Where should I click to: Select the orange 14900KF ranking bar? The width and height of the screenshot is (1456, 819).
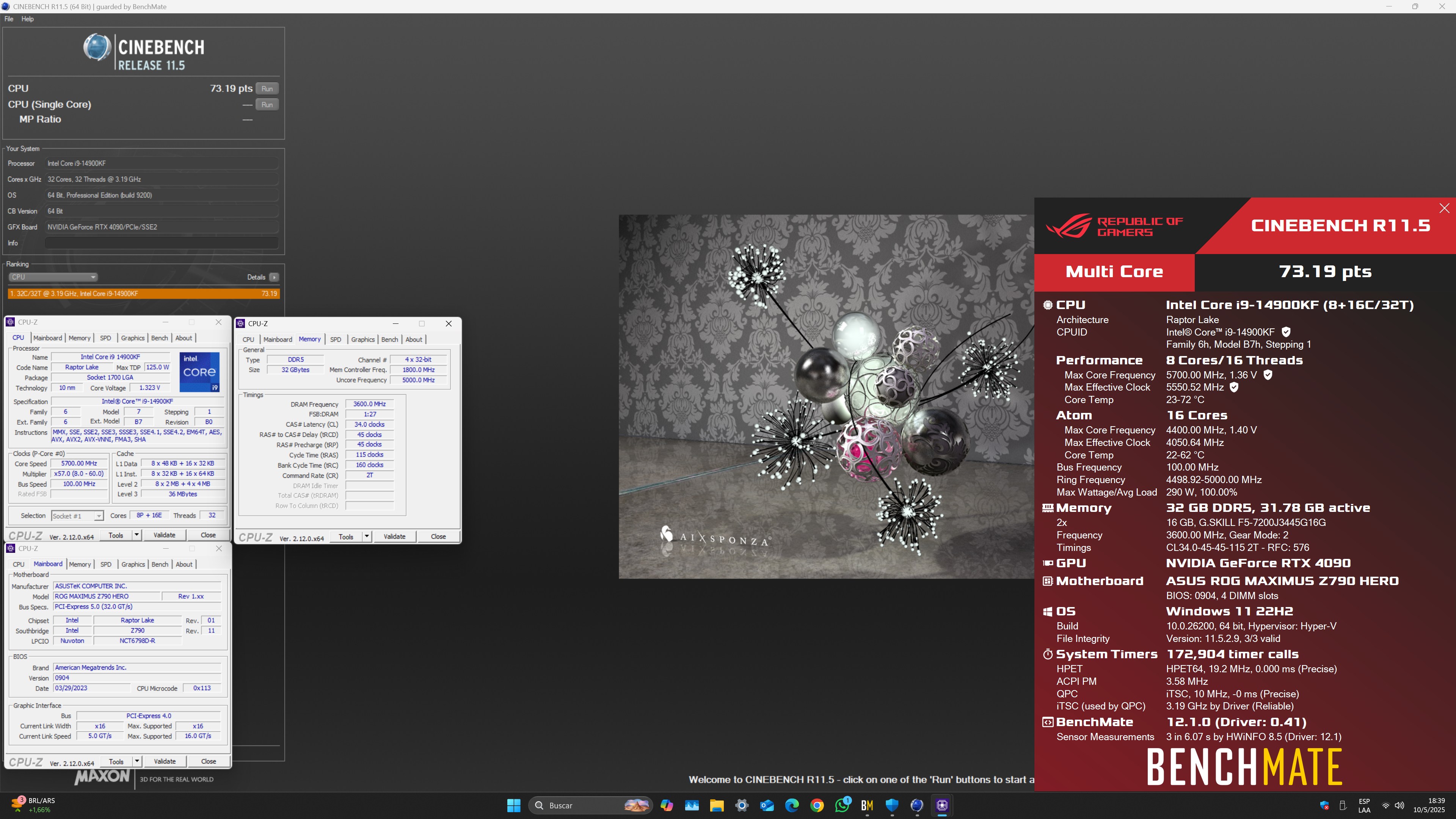point(144,293)
